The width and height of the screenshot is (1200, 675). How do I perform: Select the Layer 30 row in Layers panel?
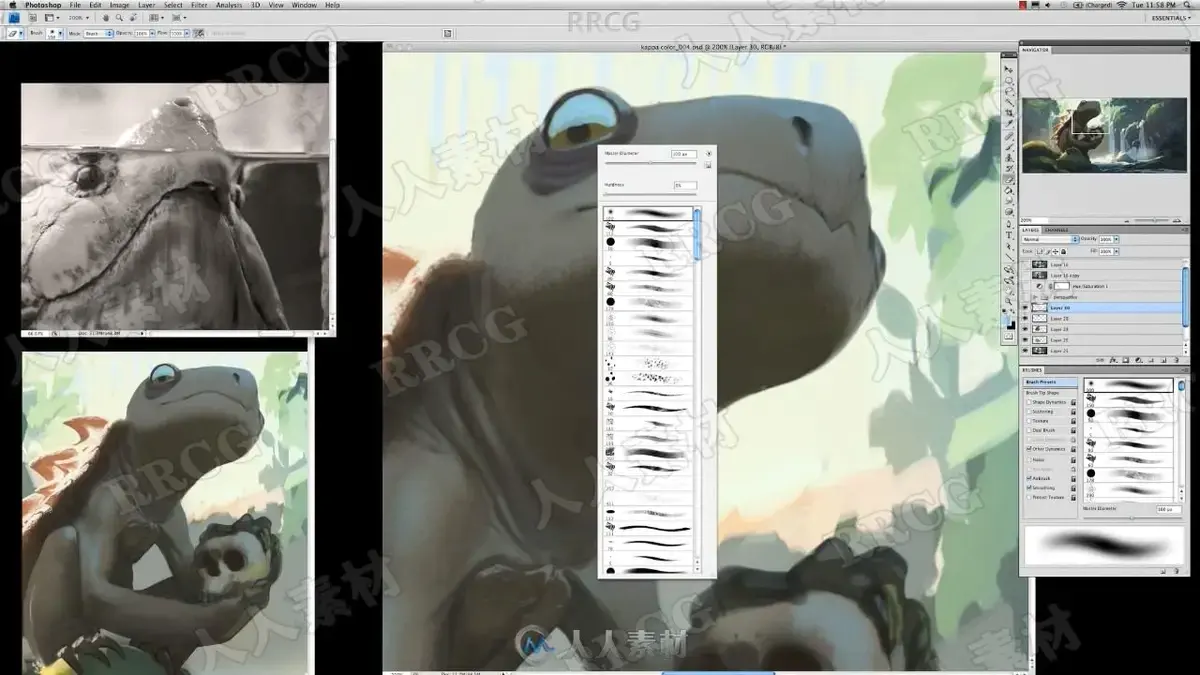tap(1101, 308)
